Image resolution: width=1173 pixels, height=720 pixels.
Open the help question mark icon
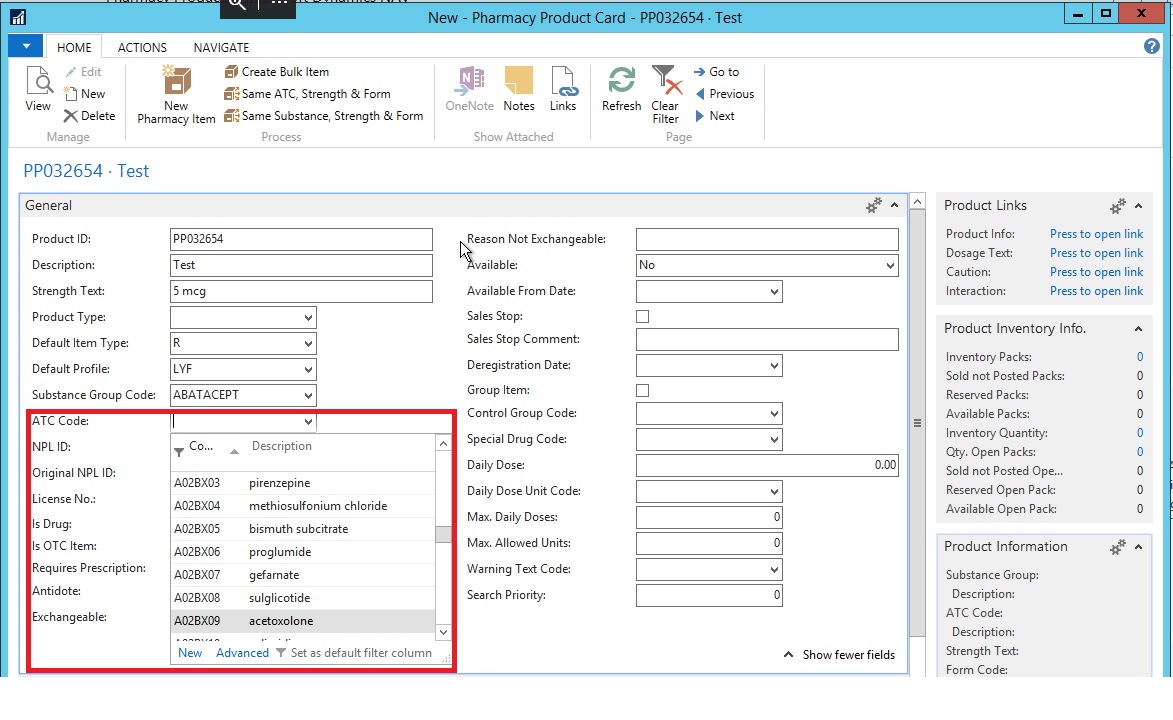[x=1151, y=46]
